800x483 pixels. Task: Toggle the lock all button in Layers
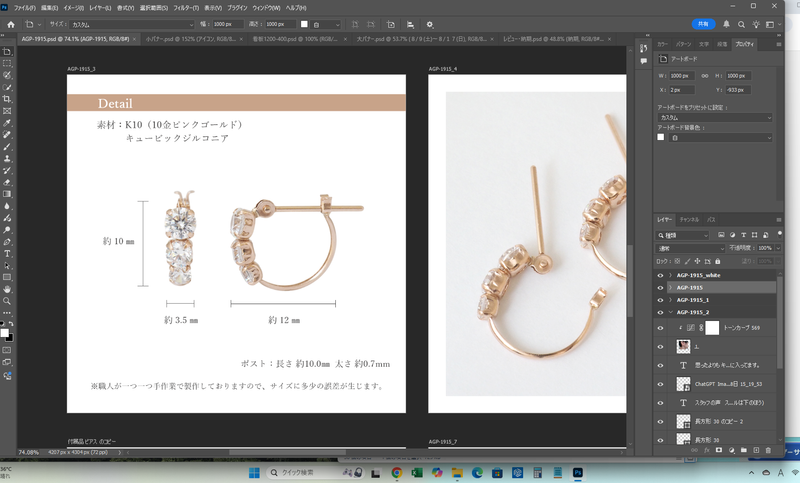coord(717,261)
